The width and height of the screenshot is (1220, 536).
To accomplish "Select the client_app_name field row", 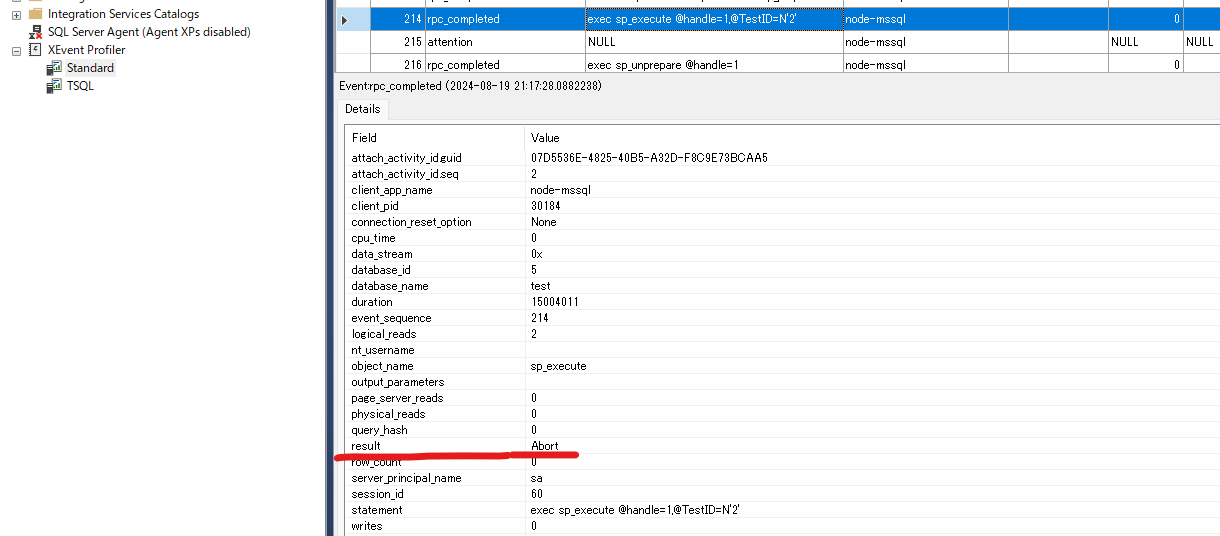I will (x=782, y=190).
